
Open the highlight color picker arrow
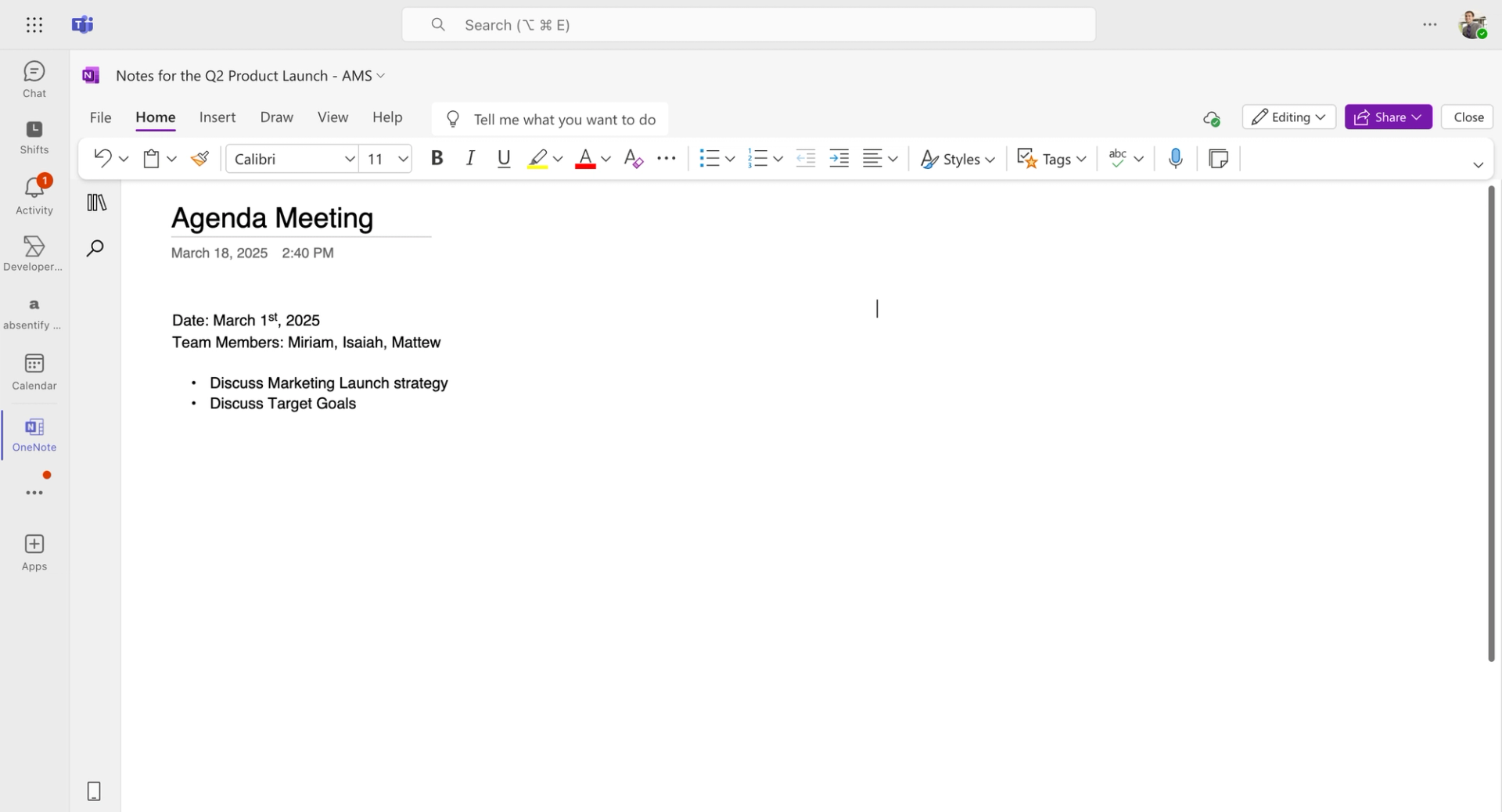click(558, 159)
